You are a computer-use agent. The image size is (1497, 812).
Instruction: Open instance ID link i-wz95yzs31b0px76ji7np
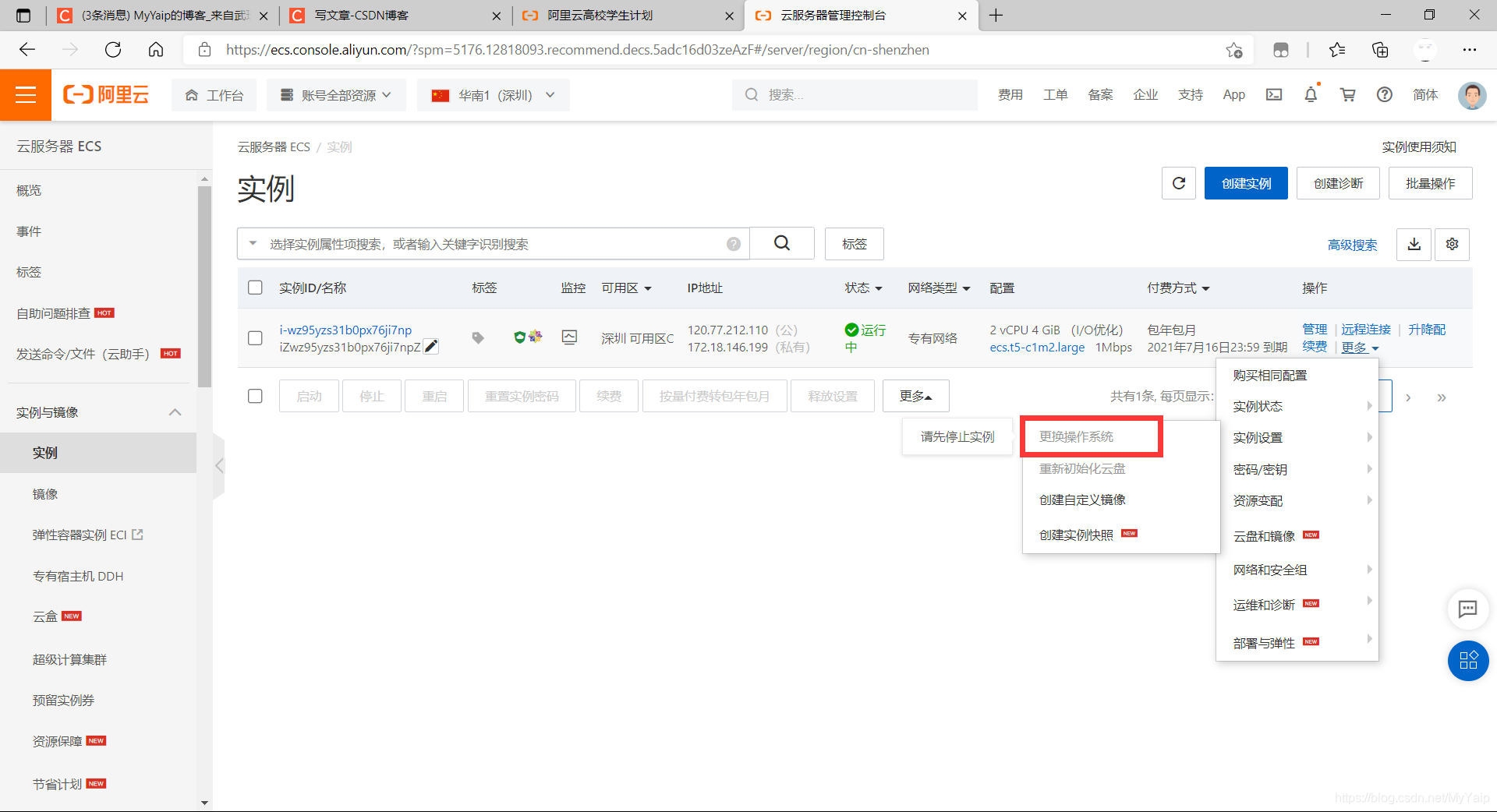(x=345, y=330)
